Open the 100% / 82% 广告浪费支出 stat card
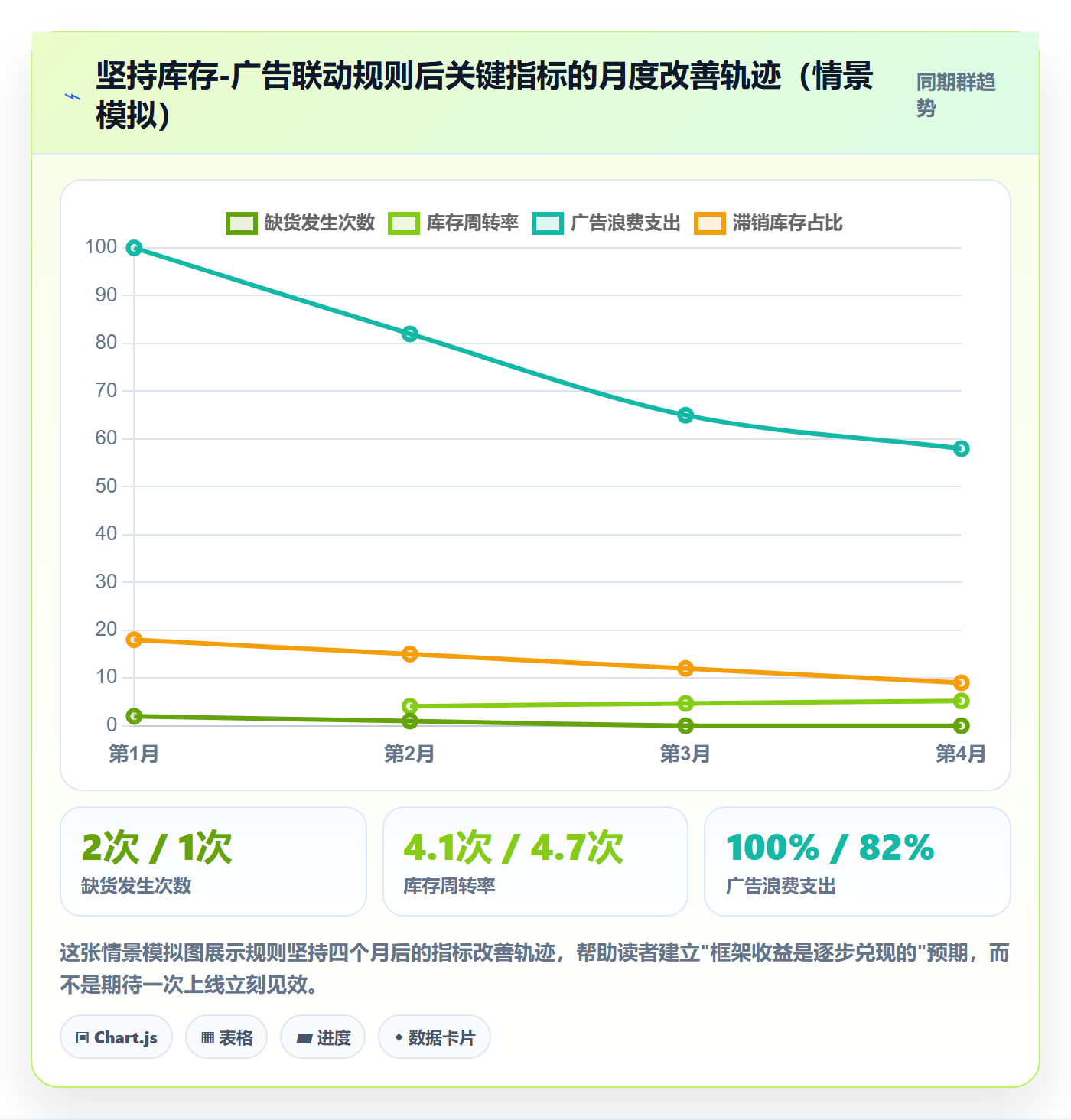The height and width of the screenshot is (1120, 1071). click(858, 861)
